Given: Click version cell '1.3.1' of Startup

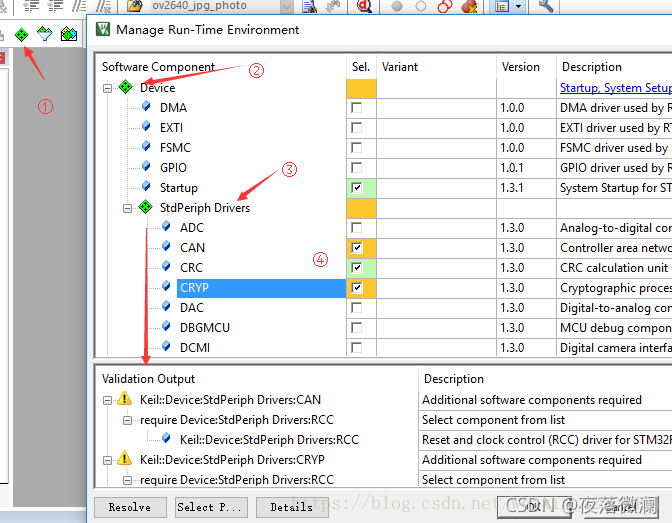Looking at the screenshot, I should (x=512, y=188).
